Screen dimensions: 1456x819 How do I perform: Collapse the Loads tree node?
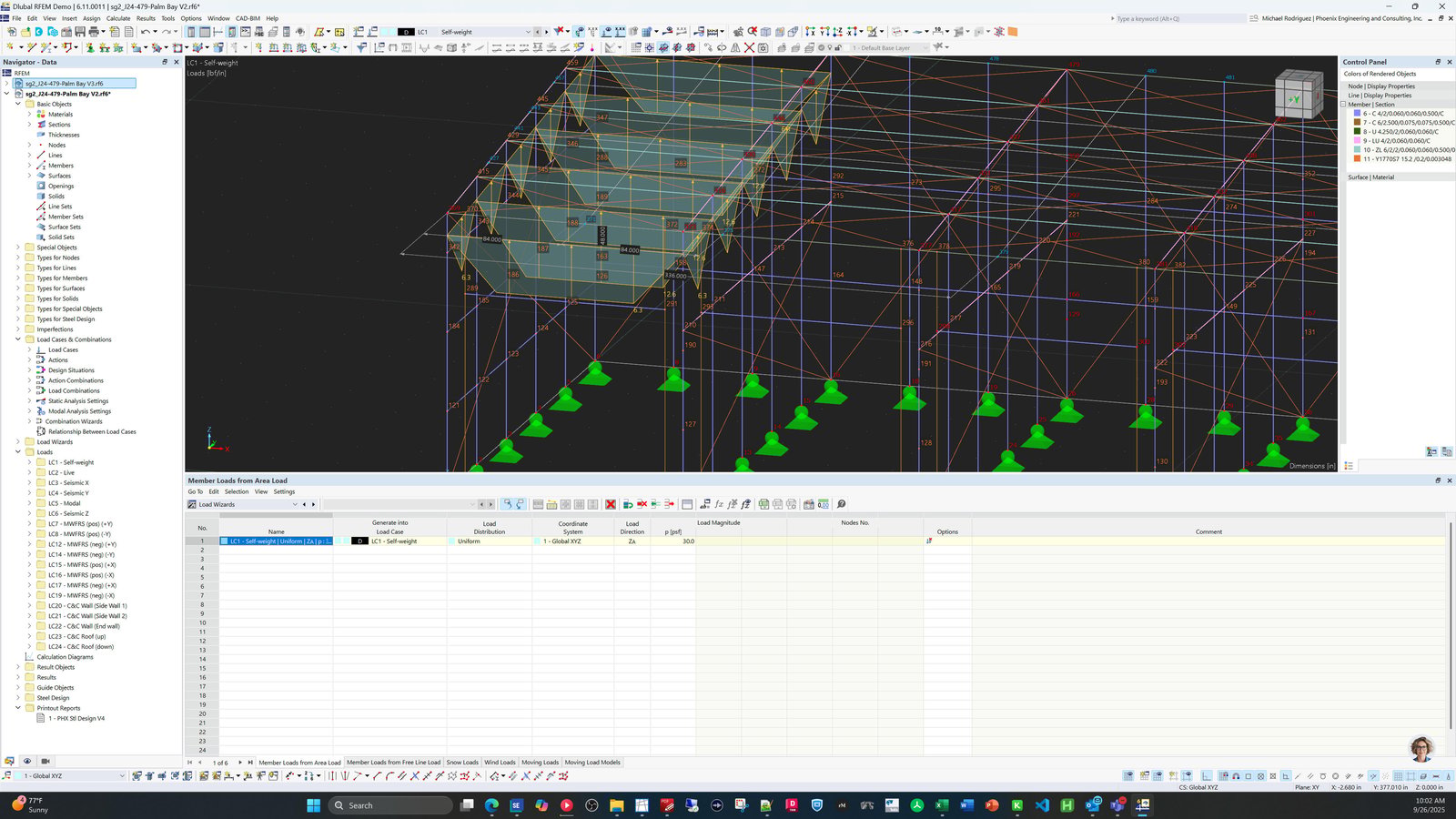[x=18, y=452]
